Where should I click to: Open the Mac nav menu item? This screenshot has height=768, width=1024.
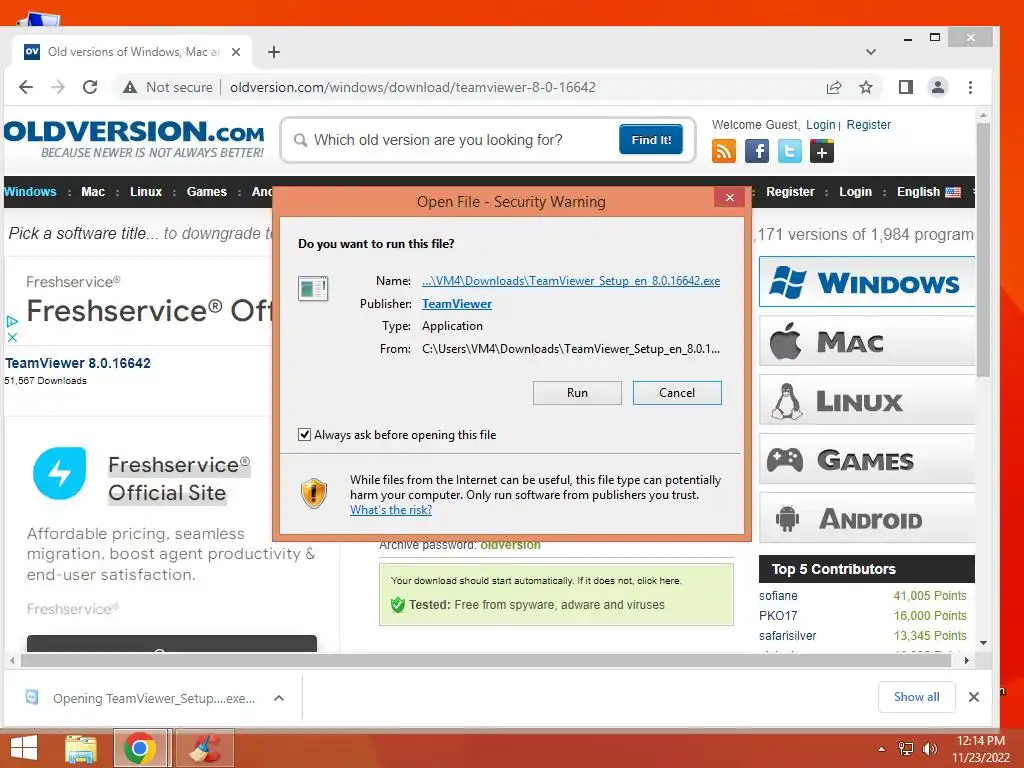[x=93, y=192]
